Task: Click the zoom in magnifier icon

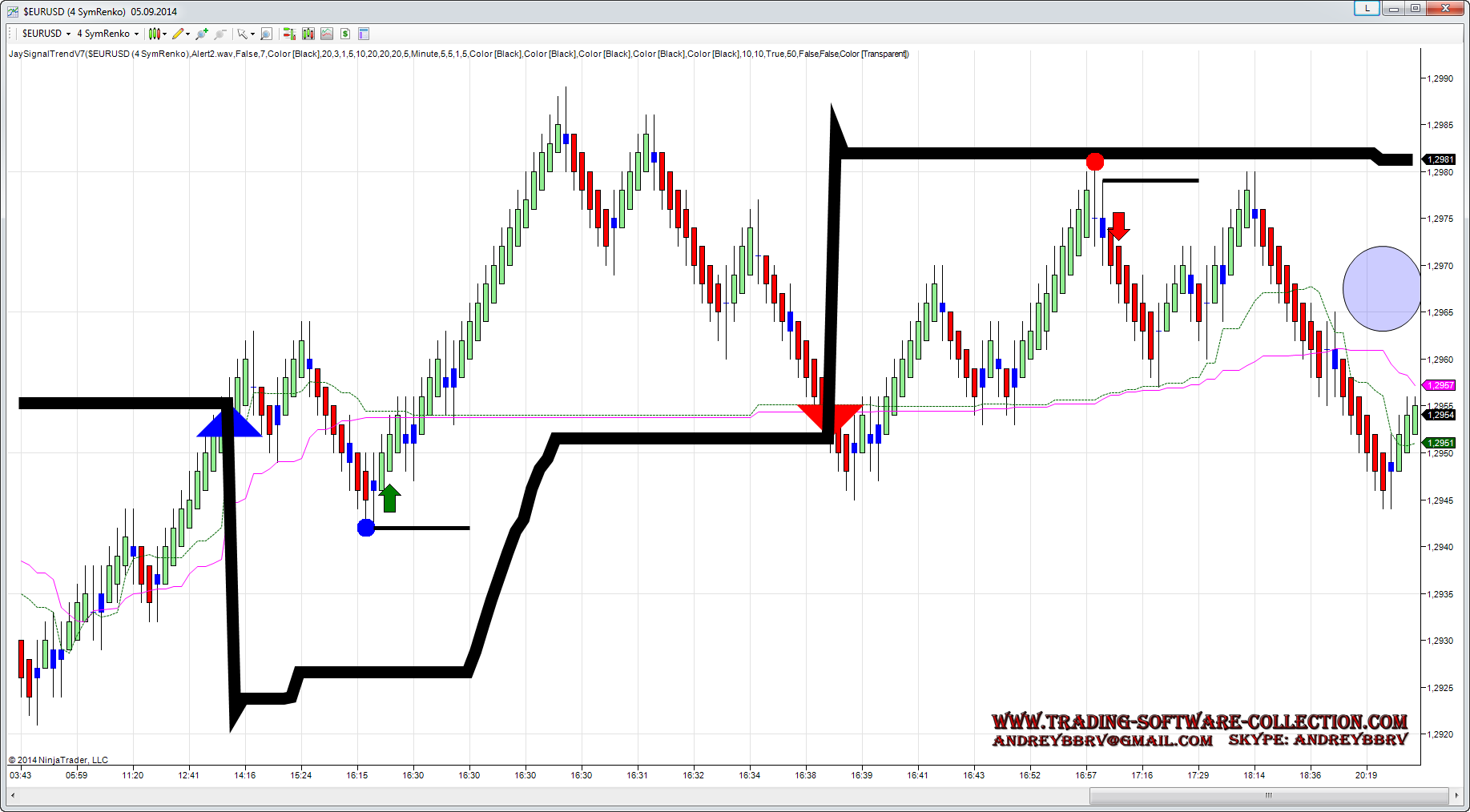Action: pyautogui.click(x=202, y=34)
